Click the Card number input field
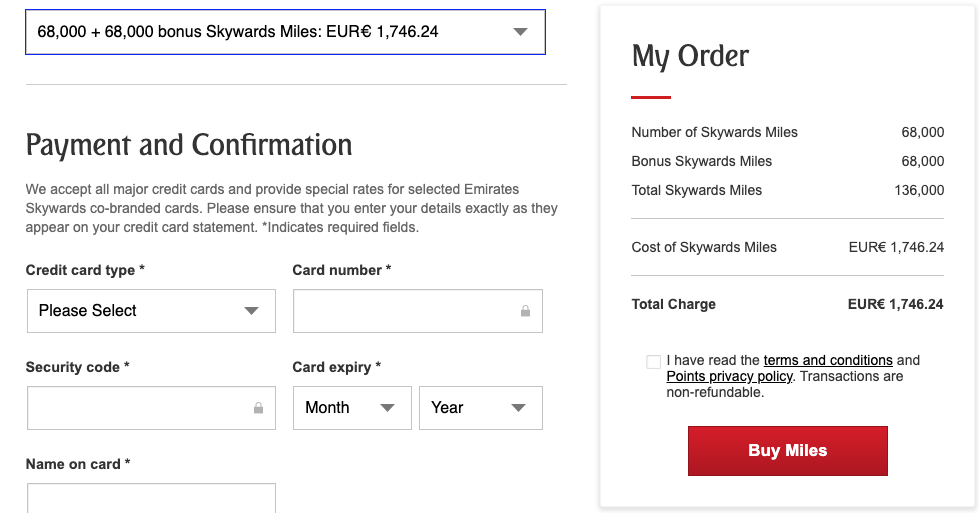Screen dimensions: 979x513 click(x=418, y=311)
